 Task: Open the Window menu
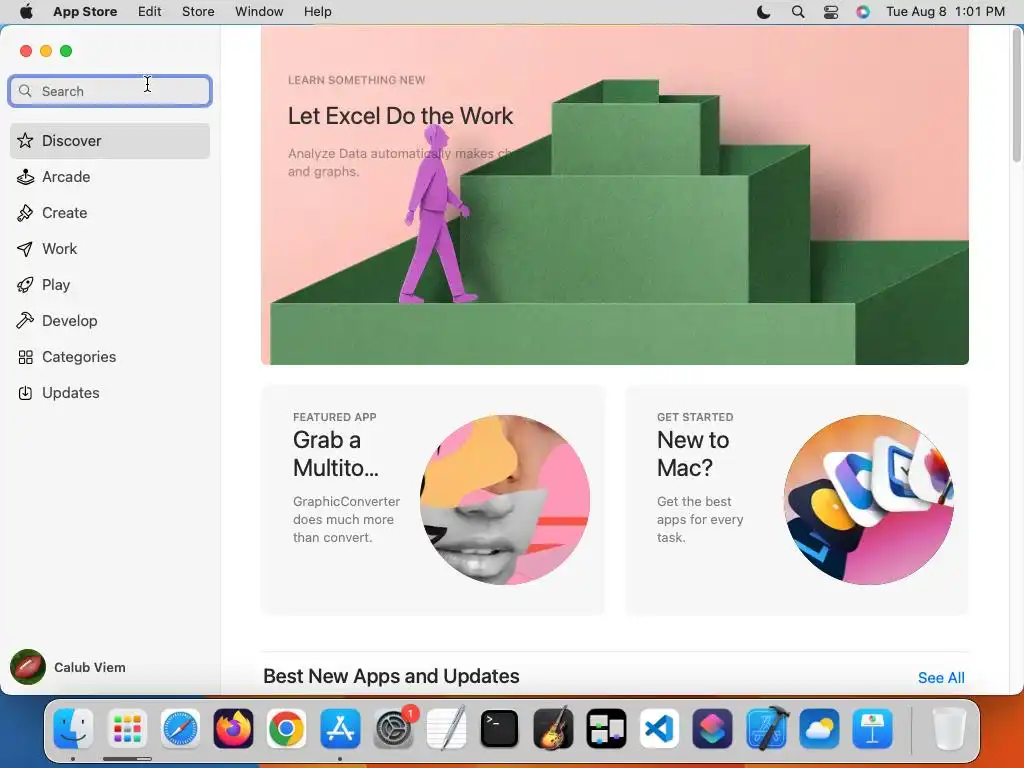[259, 12]
